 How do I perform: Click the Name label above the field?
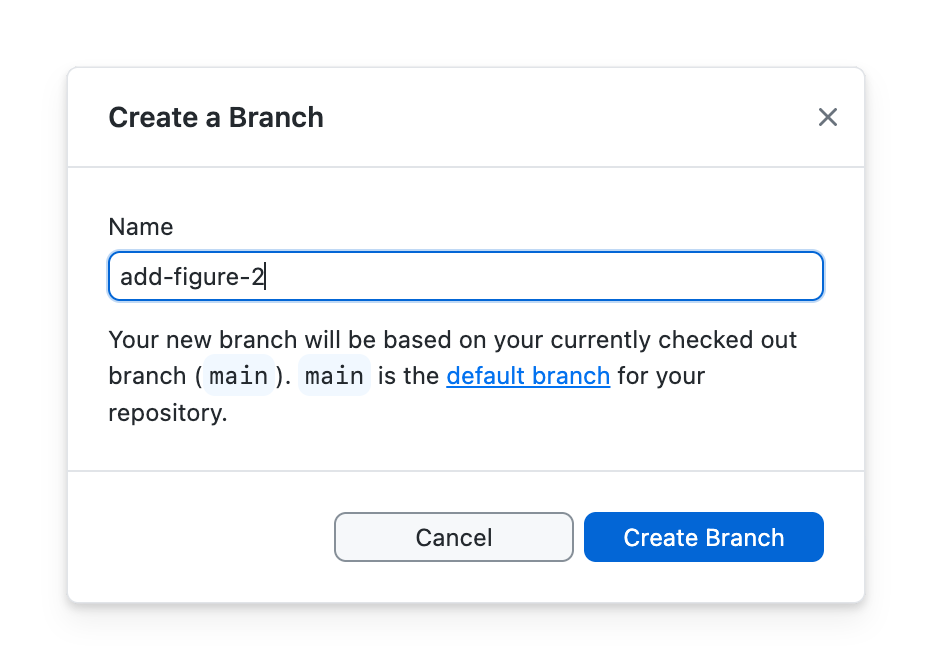141,227
